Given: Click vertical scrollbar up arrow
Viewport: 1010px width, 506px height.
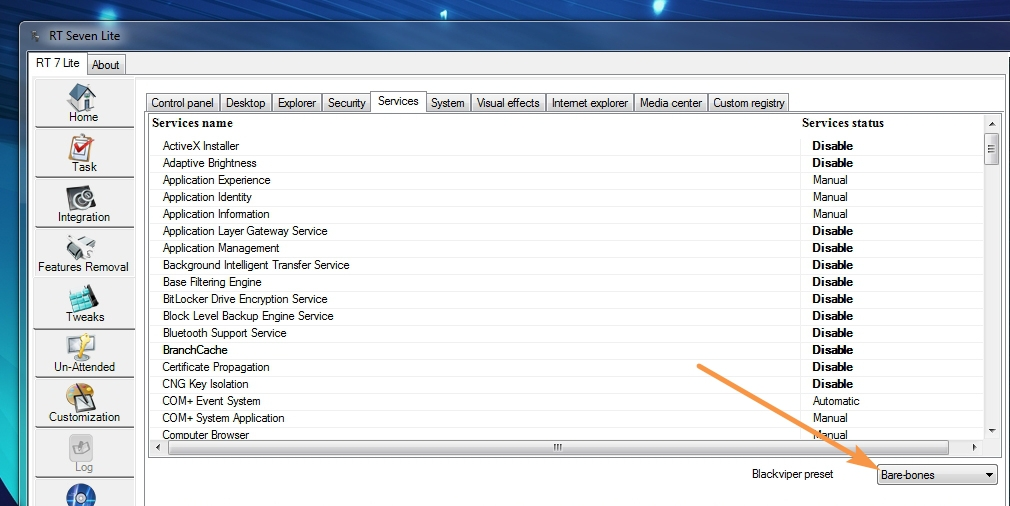Looking at the screenshot, I should pyautogui.click(x=991, y=124).
